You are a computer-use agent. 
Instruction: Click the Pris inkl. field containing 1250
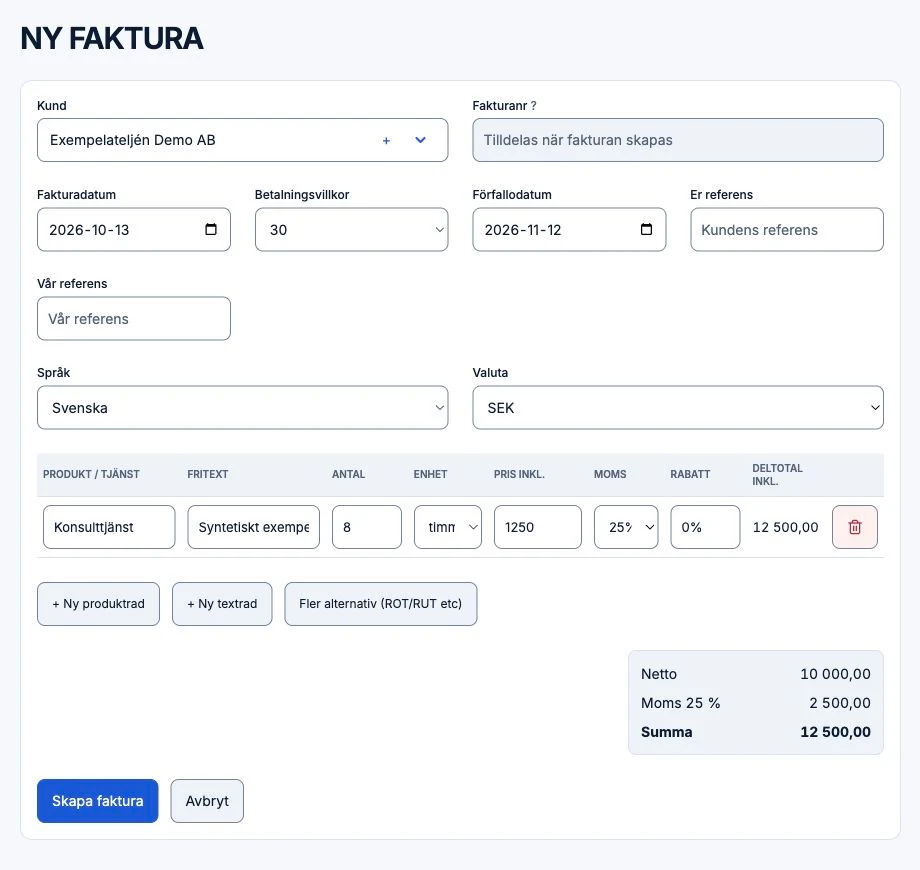pos(537,527)
